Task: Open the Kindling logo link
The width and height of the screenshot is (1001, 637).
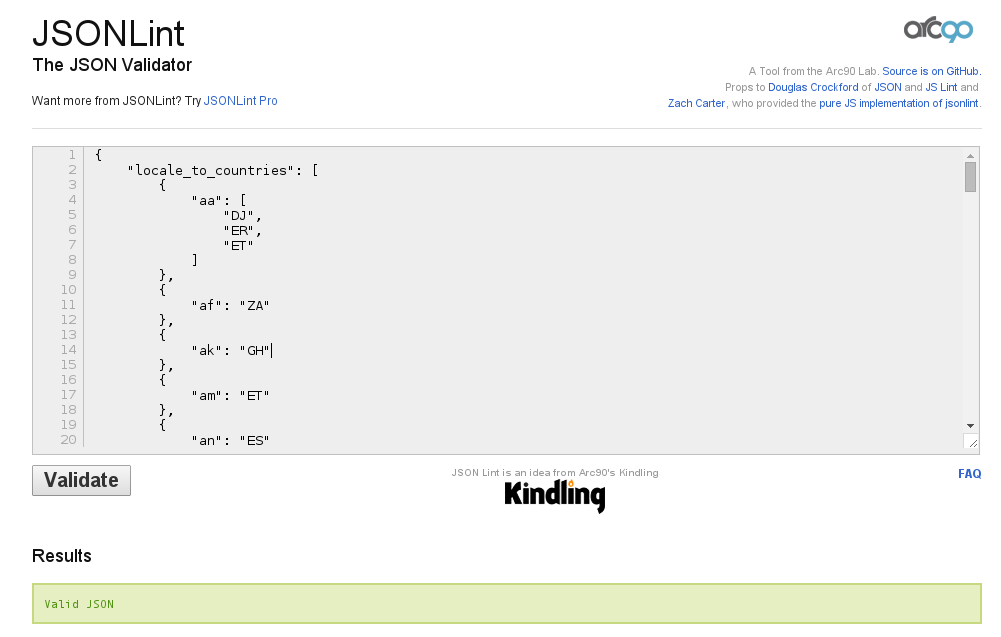Action: point(555,495)
